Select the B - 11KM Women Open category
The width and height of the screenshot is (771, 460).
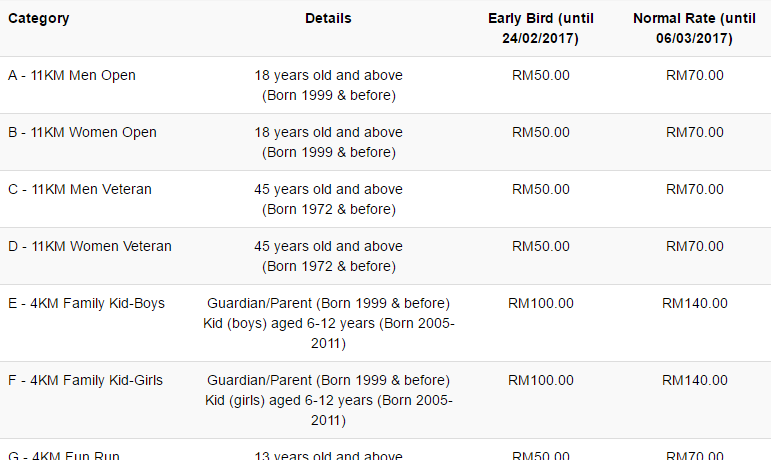point(82,133)
